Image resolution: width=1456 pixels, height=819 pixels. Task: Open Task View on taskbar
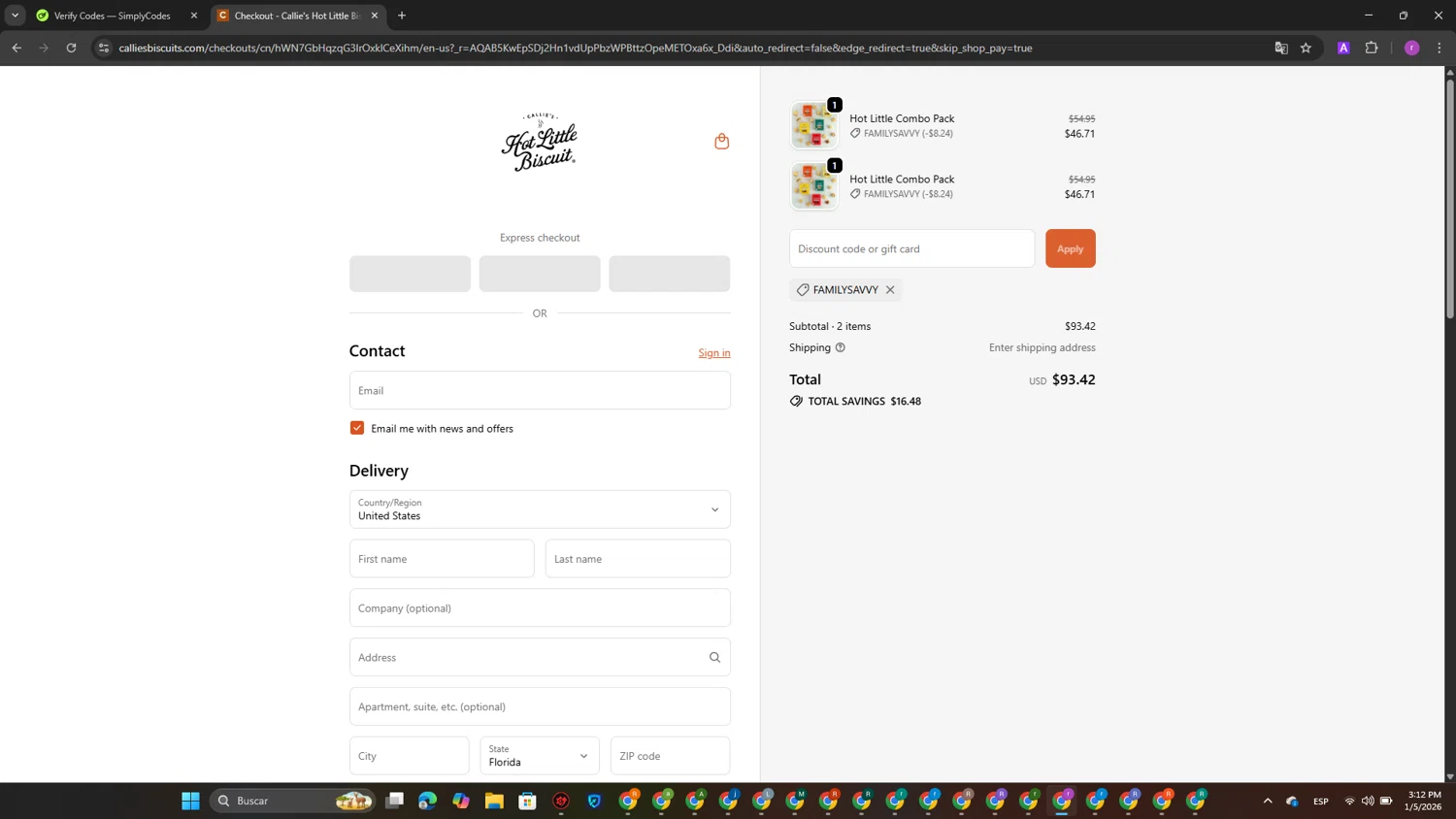[x=394, y=801]
